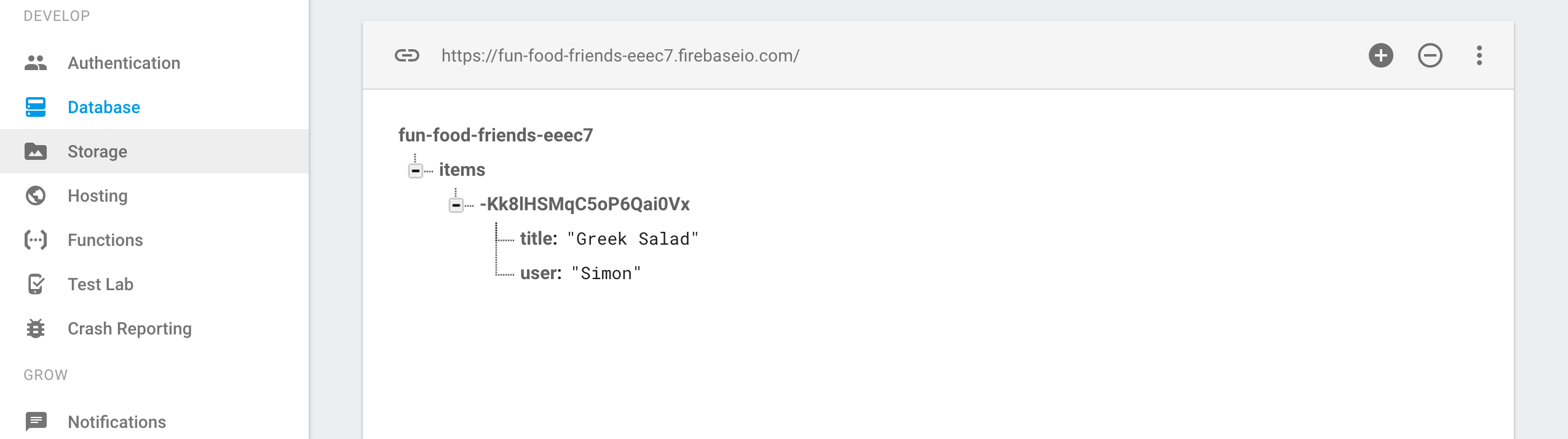Screen dimensions: 1568x439
Task: Select the fun-food-friends-eeec7 root node
Action: [x=495, y=135]
